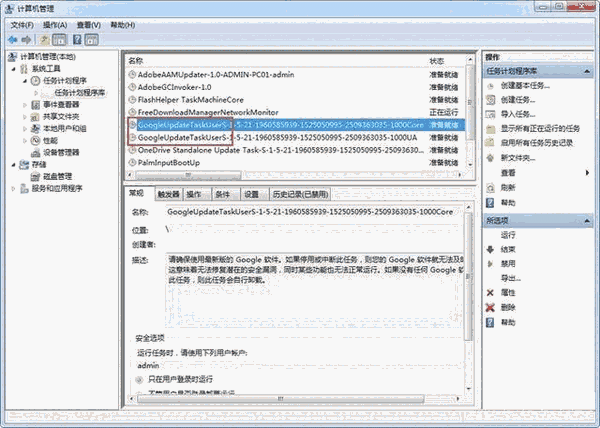This screenshot has height=428, width=600.
Task: Open the 文件(F) menu
Action: pos(22,25)
